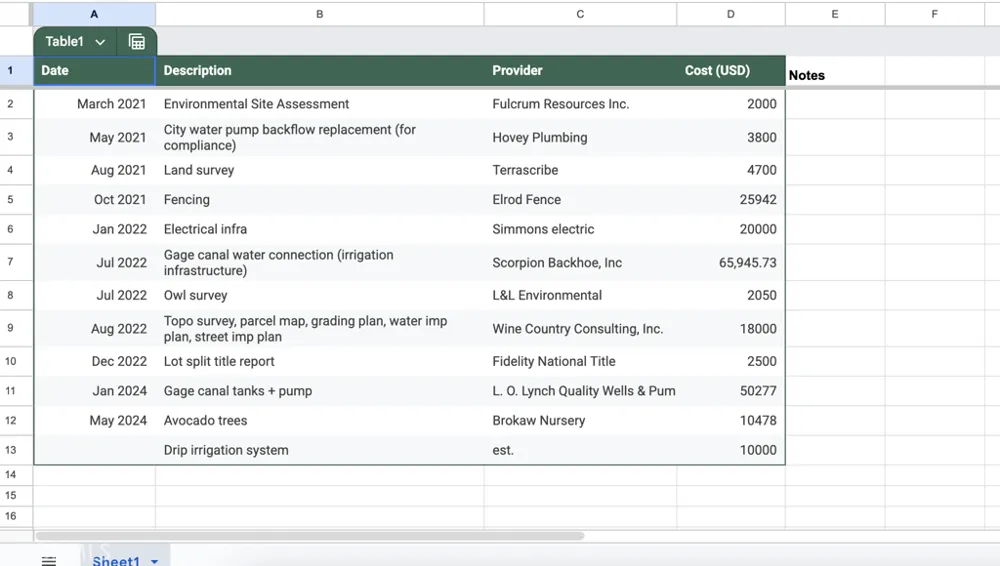Viewport: 1000px width, 566px height.
Task: Select column D header
Action: click(731, 14)
